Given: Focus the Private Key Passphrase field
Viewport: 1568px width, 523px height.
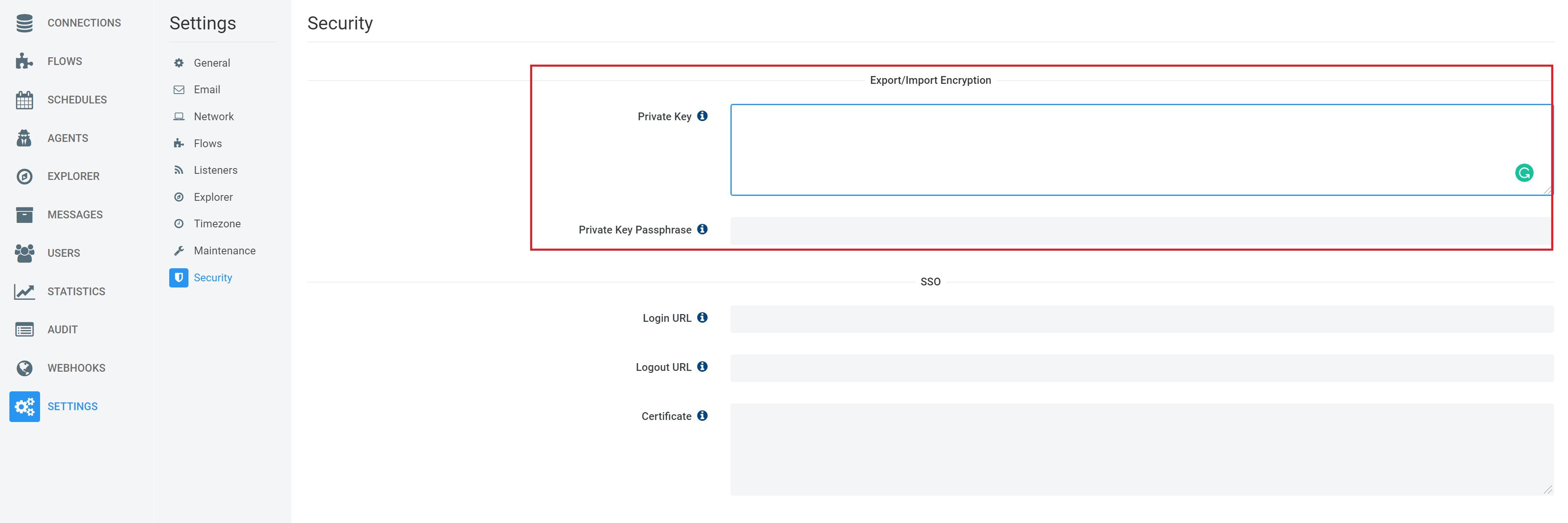Looking at the screenshot, I should click(x=1141, y=231).
